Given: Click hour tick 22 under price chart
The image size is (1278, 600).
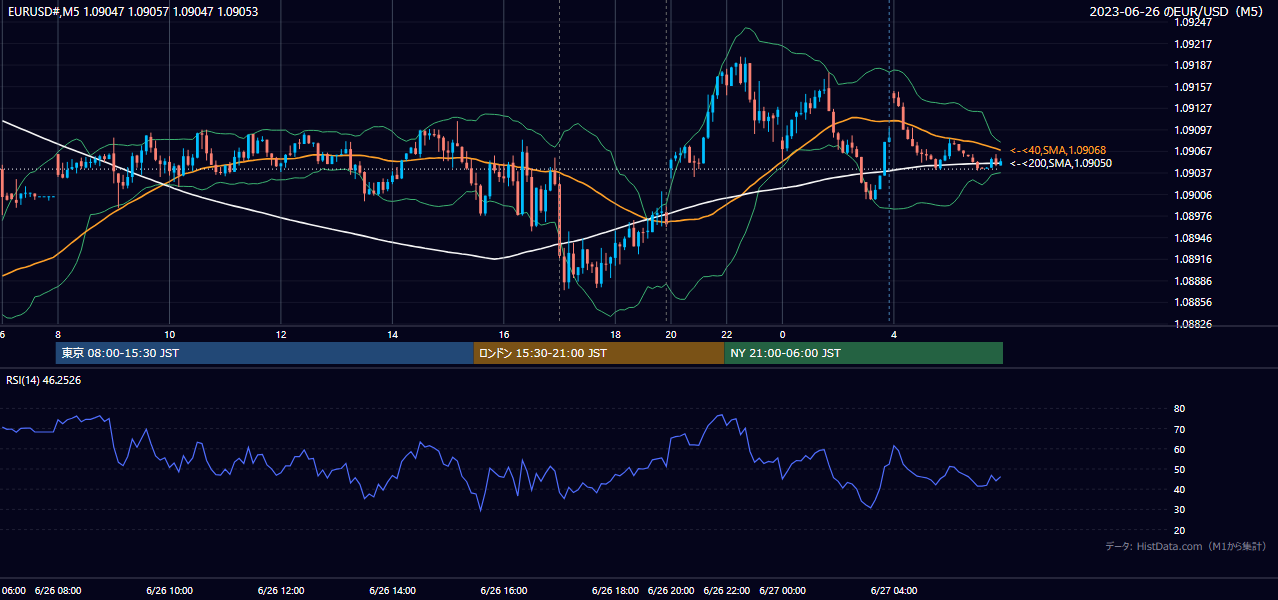Looking at the screenshot, I should 727,335.
